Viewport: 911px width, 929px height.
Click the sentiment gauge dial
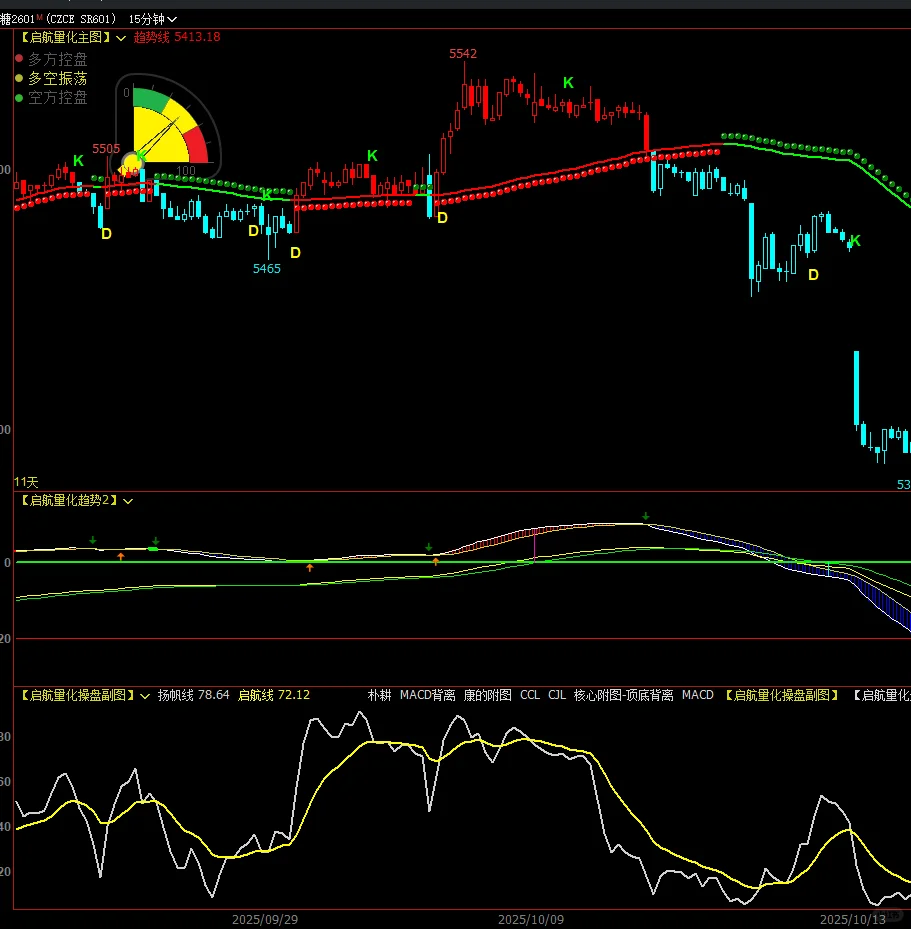click(167, 126)
